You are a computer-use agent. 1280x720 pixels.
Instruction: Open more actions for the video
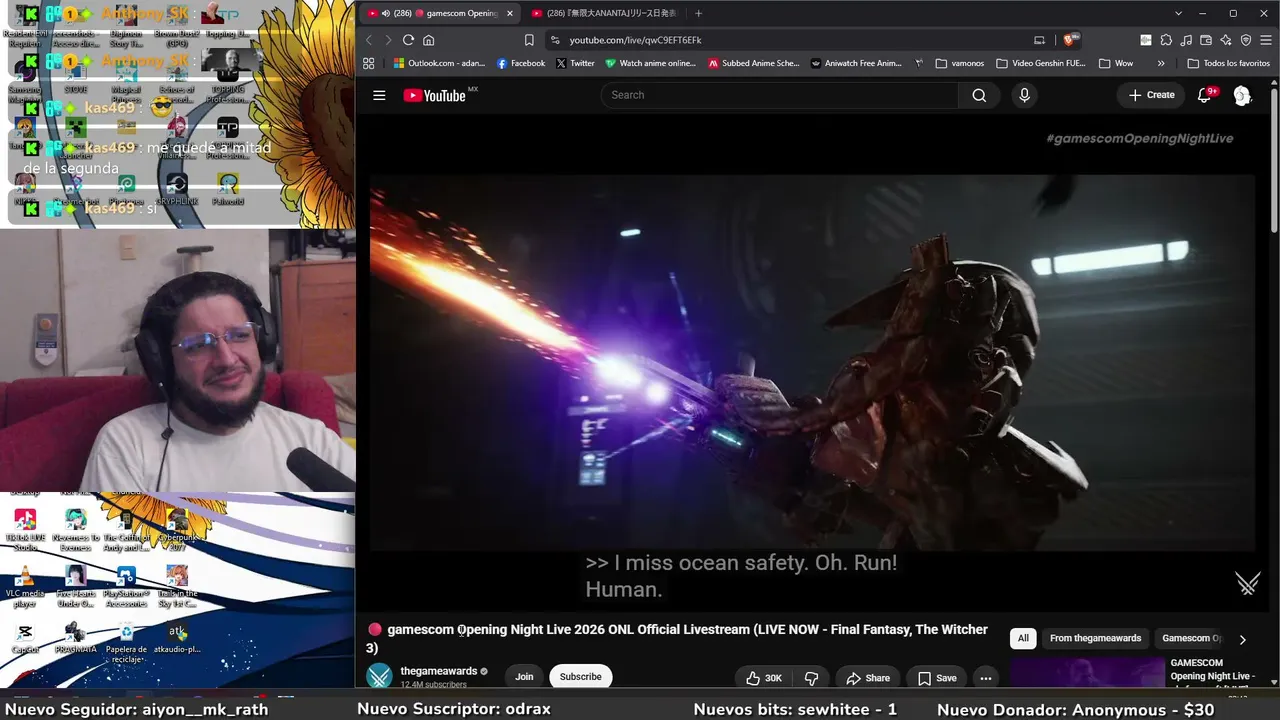[x=985, y=678]
